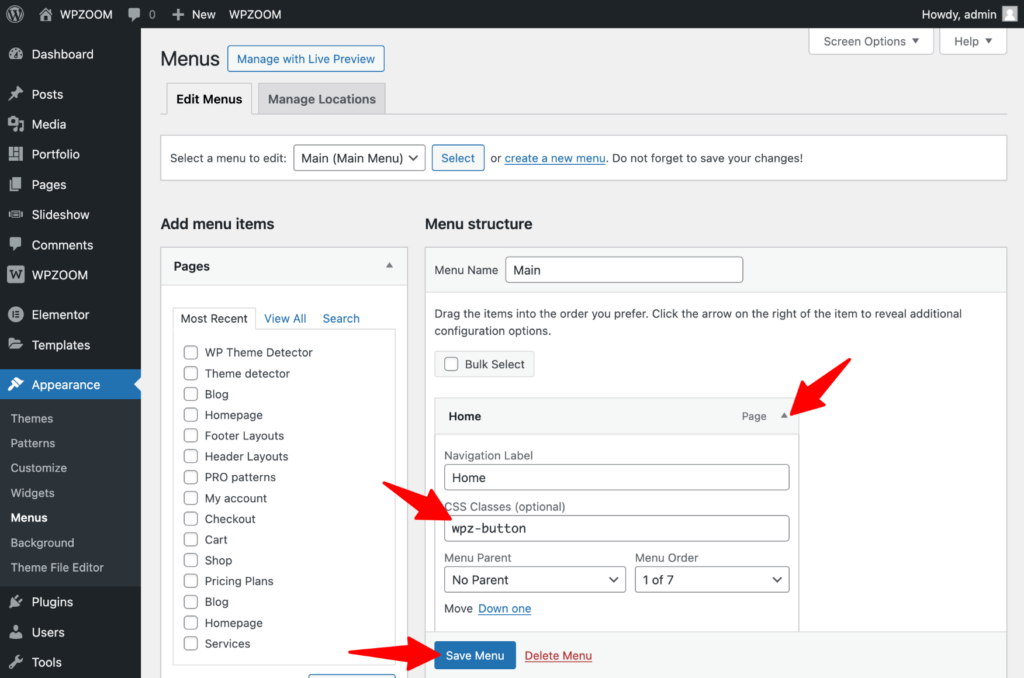Click the Delete Menu link
Image resolution: width=1024 pixels, height=678 pixels.
click(558, 655)
